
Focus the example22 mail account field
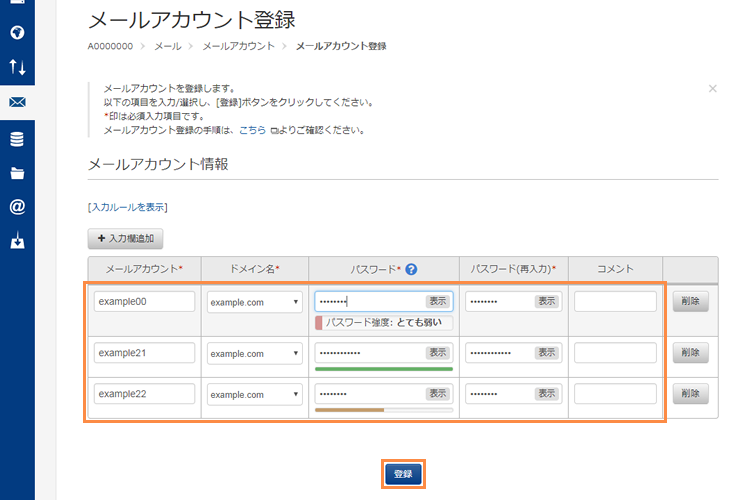tap(144, 394)
